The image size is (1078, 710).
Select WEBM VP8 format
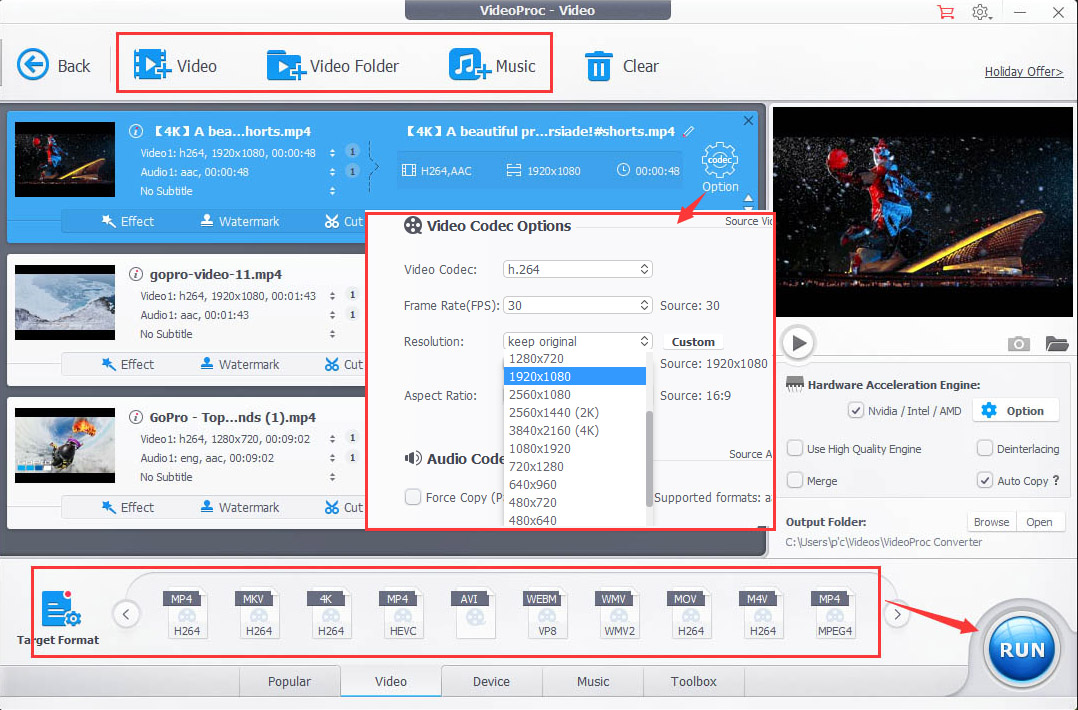coord(547,614)
